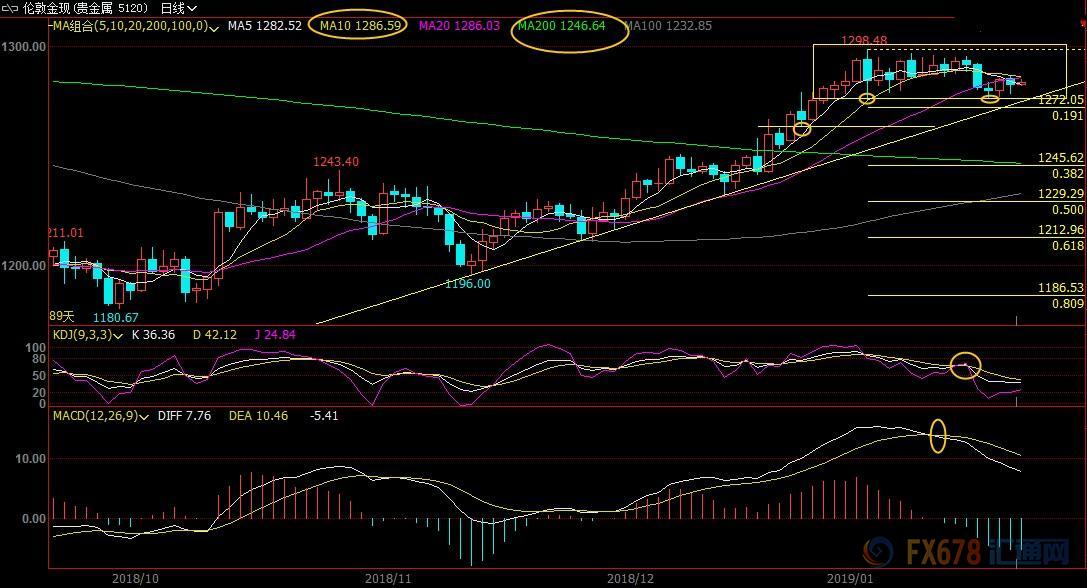Select the MA5 1282.52 value

(265, 26)
